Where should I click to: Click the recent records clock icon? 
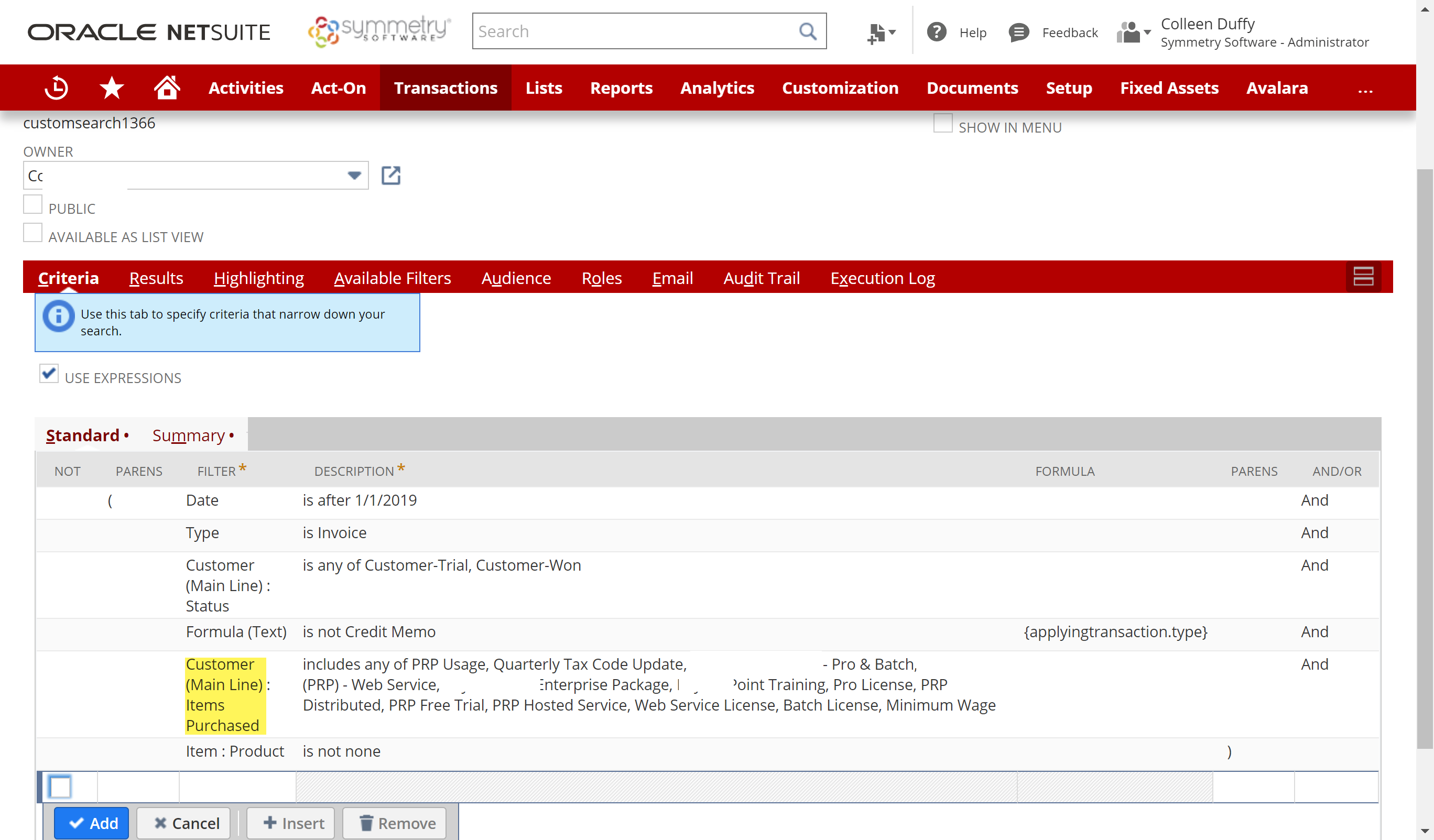(x=56, y=88)
